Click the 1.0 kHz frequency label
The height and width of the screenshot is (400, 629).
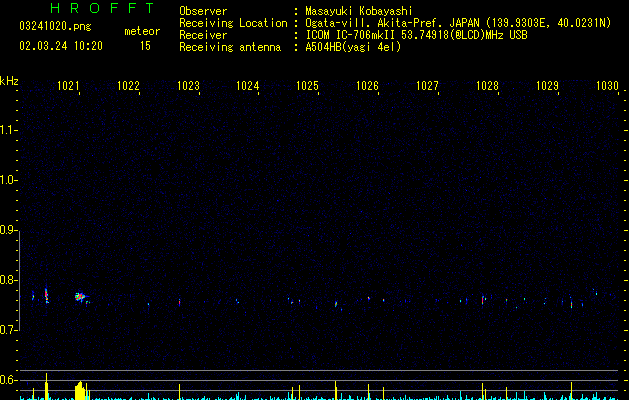point(8,180)
